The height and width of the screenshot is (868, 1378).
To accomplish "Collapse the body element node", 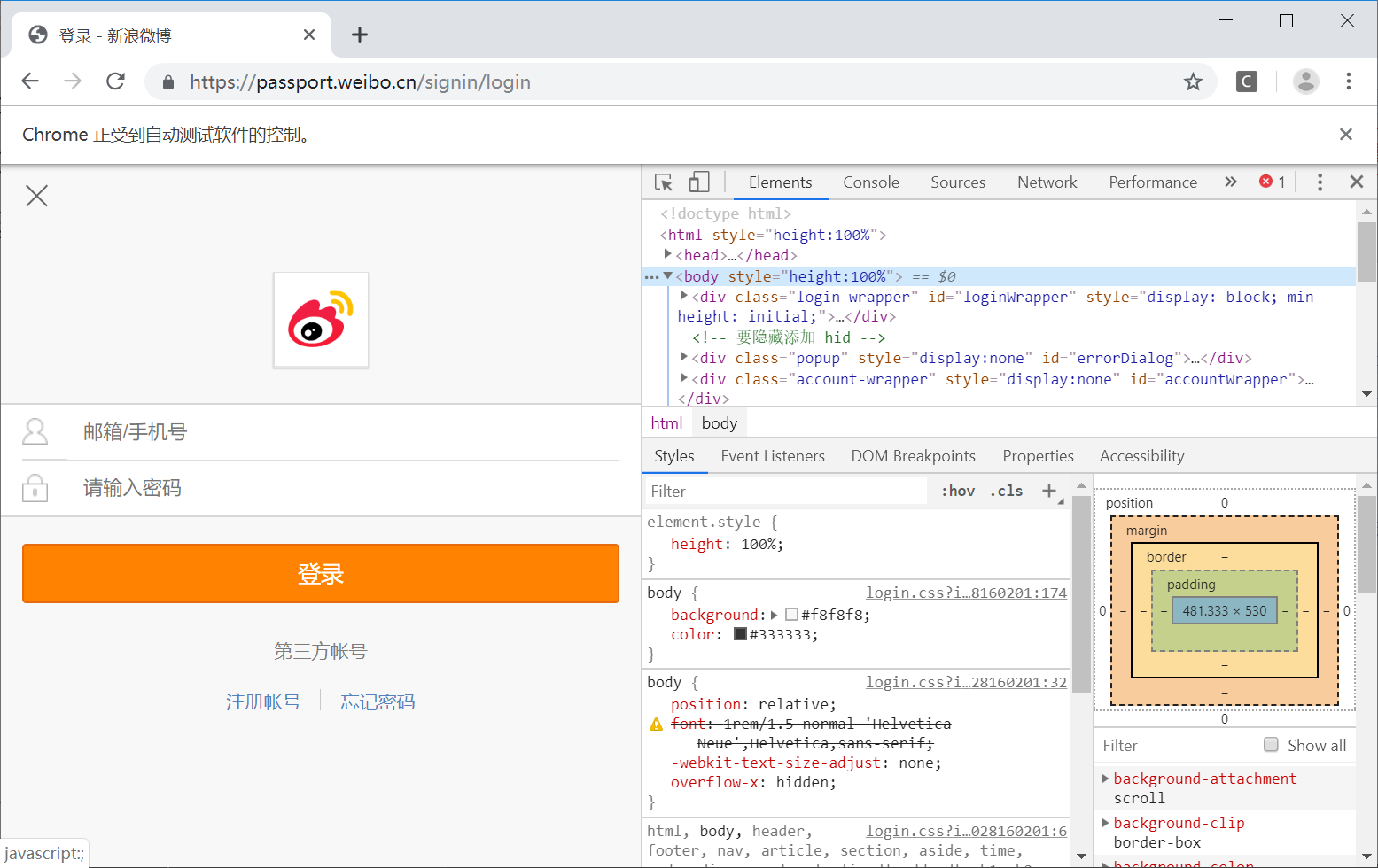I will (668, 276).
